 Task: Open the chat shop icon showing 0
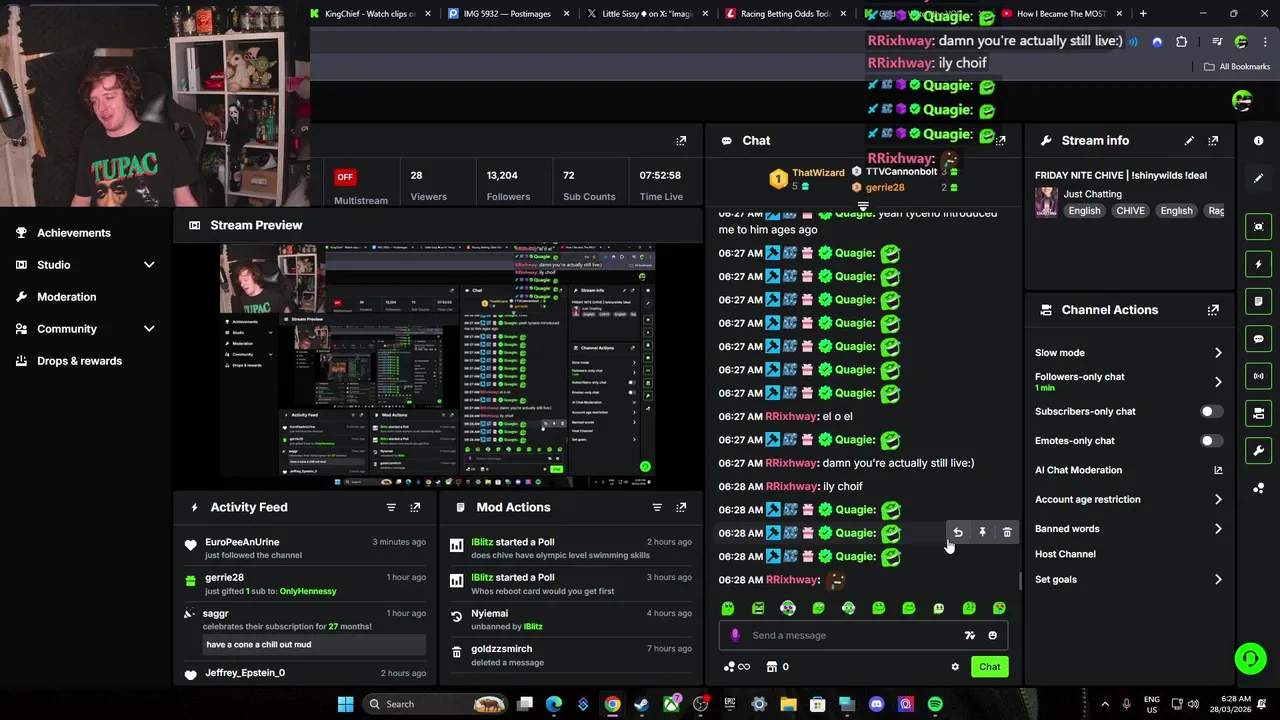pos(777,667)
